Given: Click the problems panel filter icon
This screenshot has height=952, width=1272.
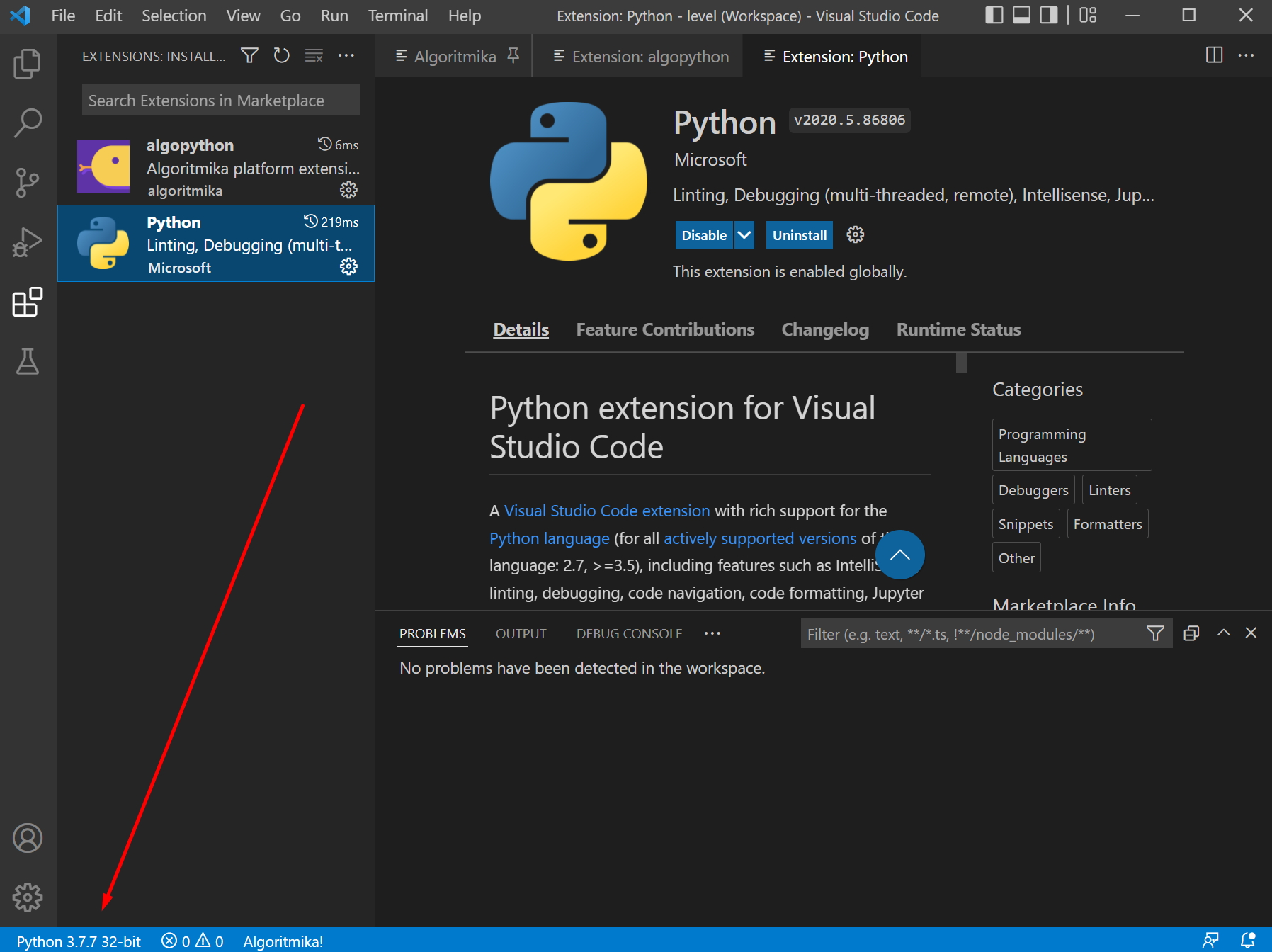Looking at the screenshot, I should 1155,633.
